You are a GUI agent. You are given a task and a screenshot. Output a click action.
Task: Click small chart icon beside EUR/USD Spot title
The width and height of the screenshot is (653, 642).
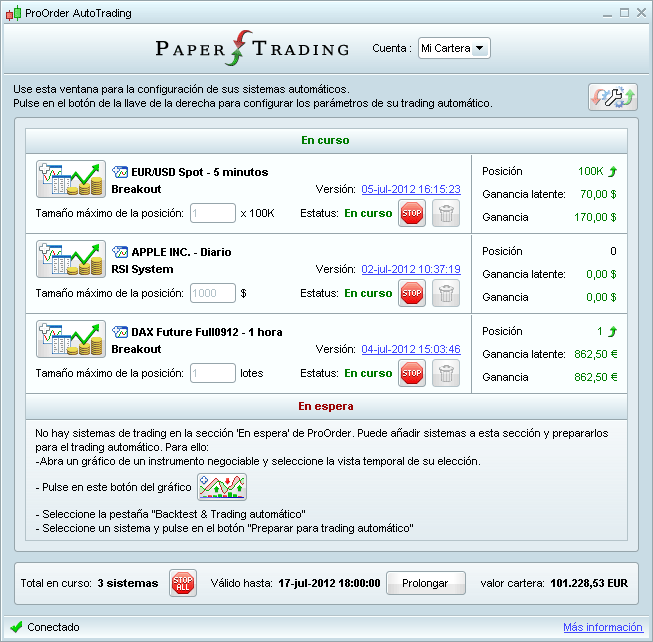120,172
